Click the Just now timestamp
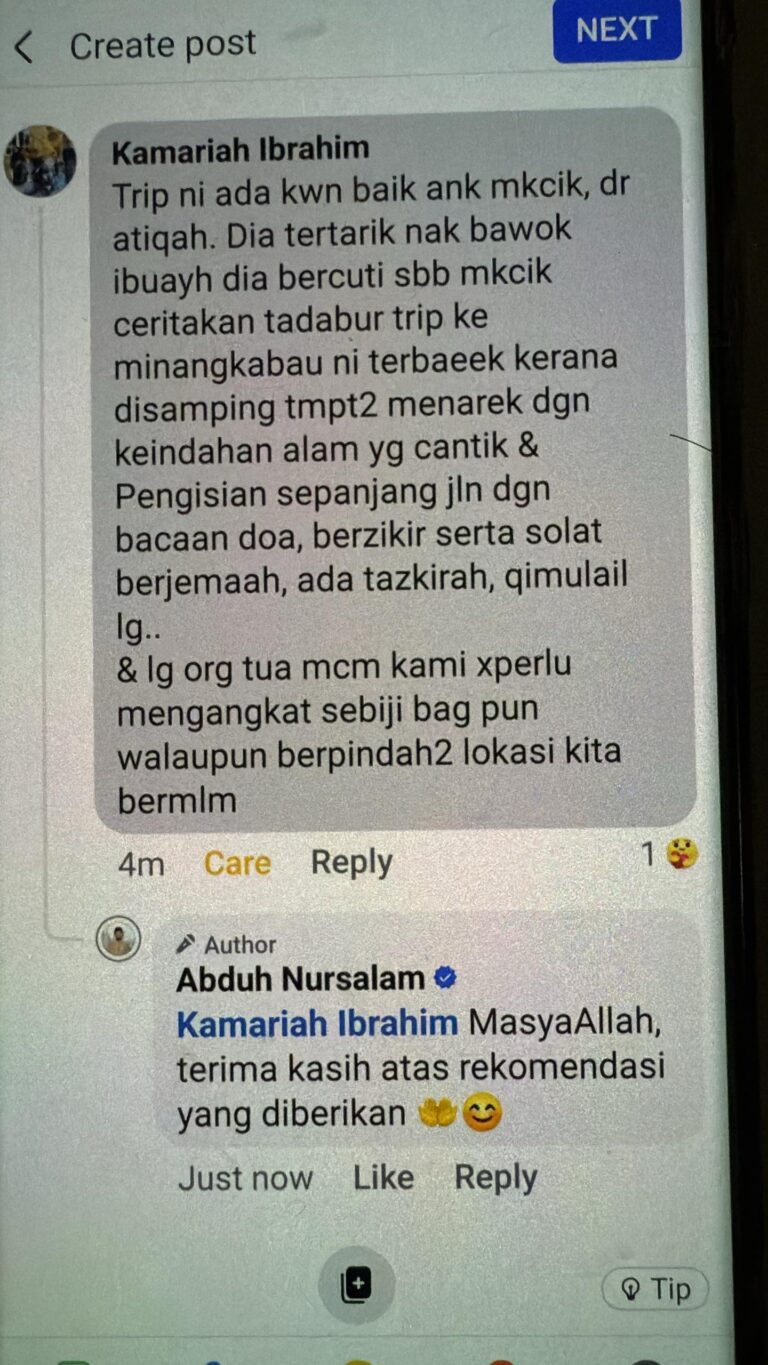The image size is (768, 1365). pyautogui.click(x=245, y=1178)
